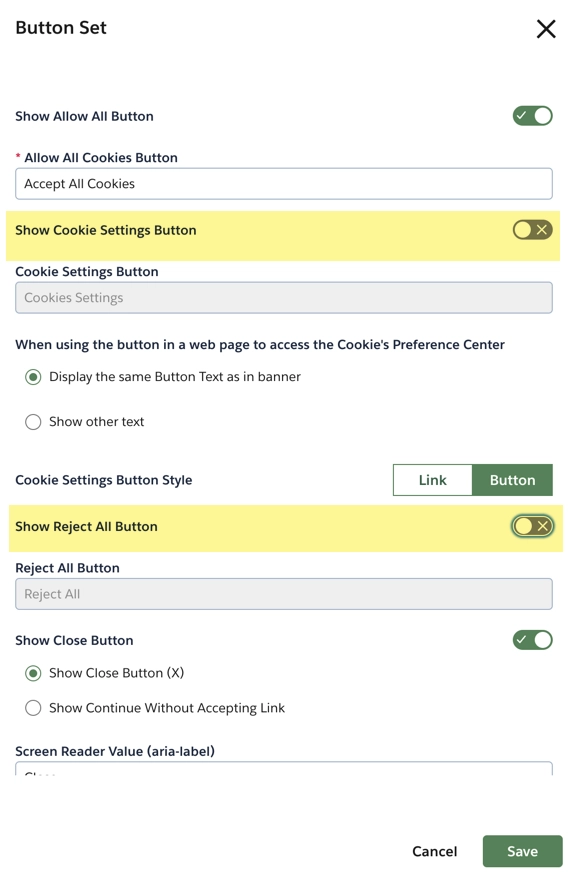Keep Cookie Settings Button Style as Button
Viewport: 582px width, 884px height.
tap(512, 479)
